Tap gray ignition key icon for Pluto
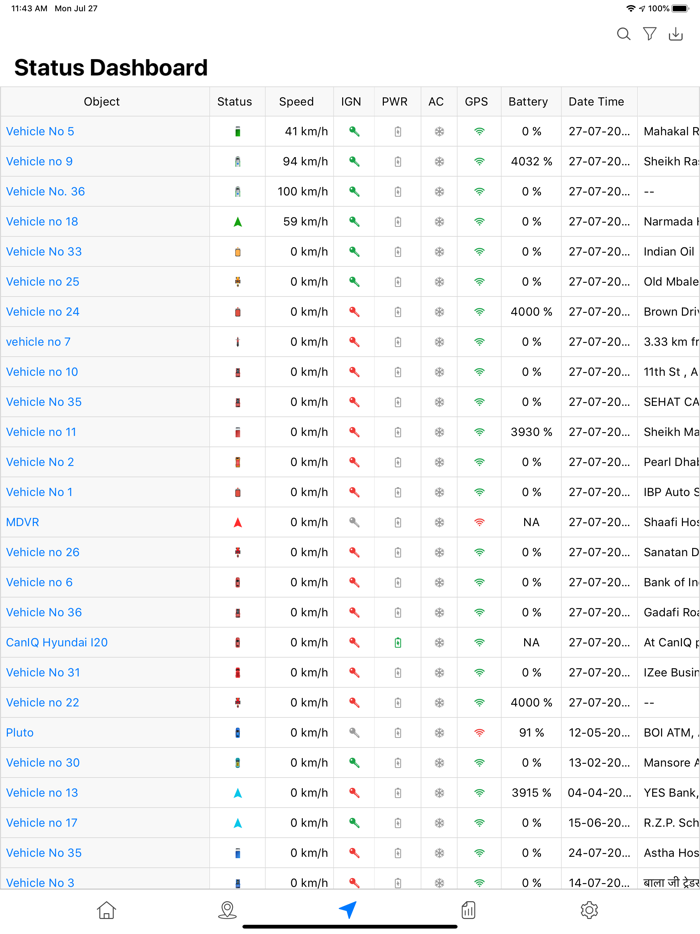 [x=354, y=733]
